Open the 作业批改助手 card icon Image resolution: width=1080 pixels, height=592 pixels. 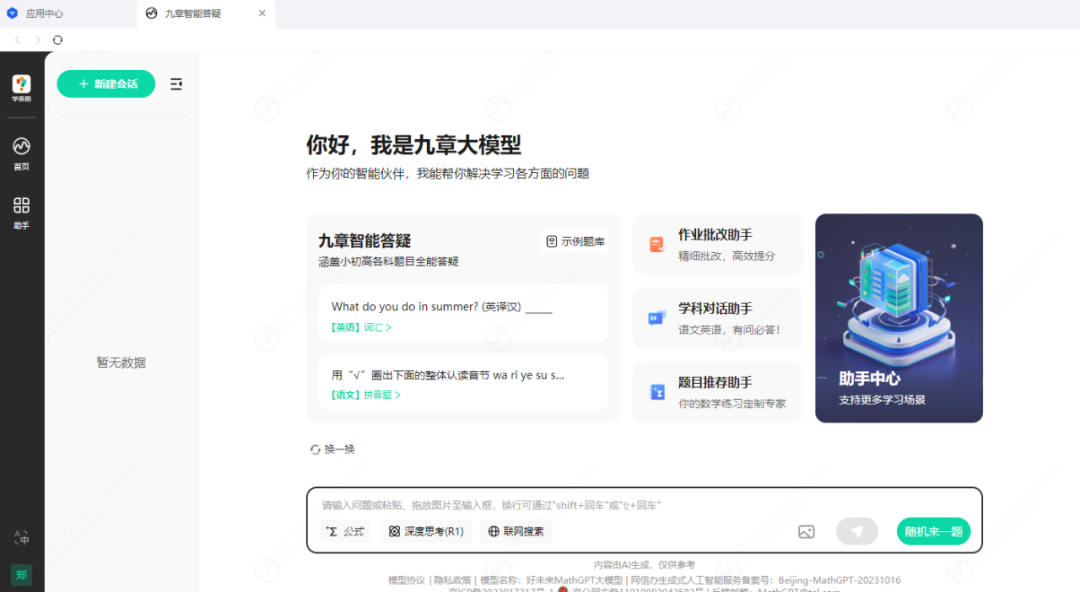pyautogui.click(x=656, y=243)
